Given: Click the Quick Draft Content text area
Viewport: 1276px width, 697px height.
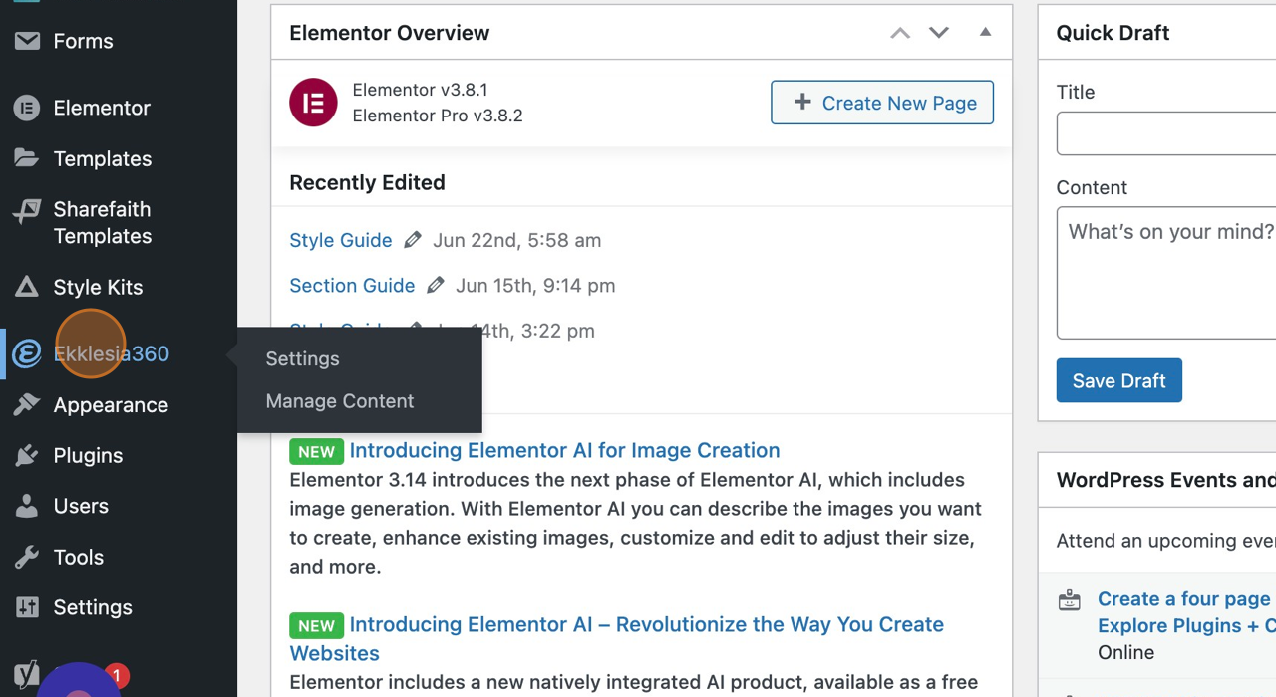Looking at the screenshot, I should [1166, 273].
